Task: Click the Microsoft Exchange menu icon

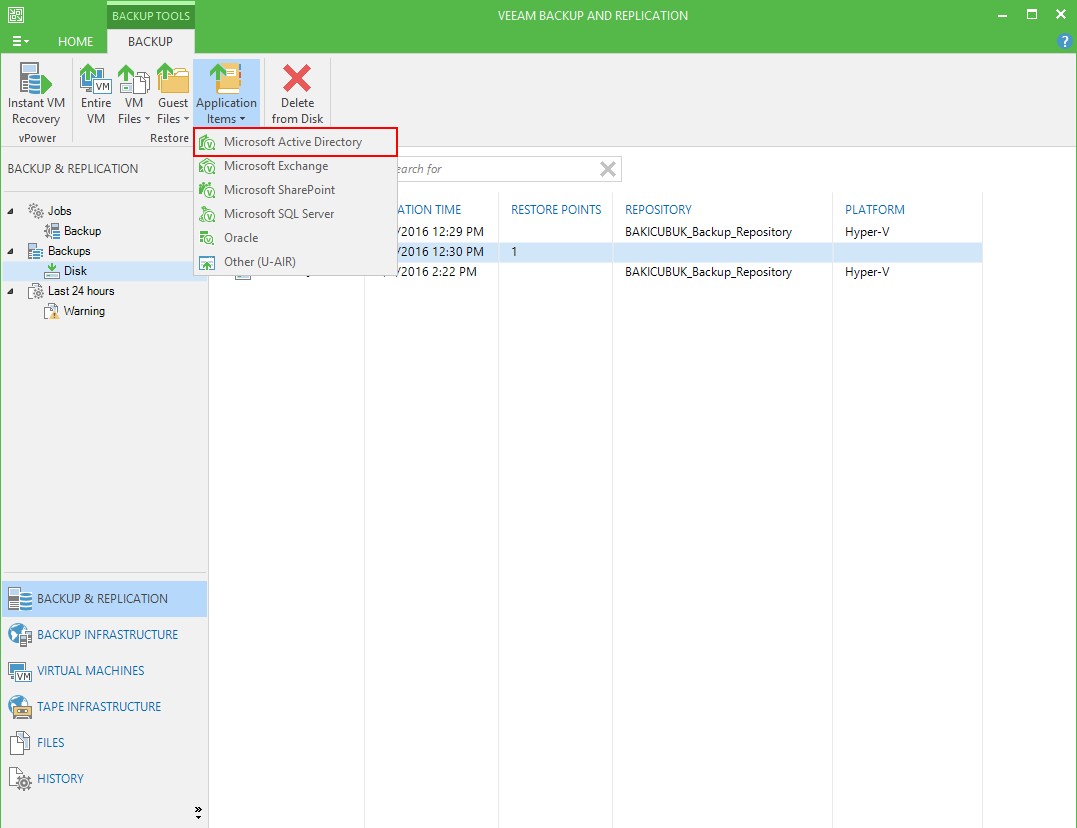Action: (x=207, y=166)
